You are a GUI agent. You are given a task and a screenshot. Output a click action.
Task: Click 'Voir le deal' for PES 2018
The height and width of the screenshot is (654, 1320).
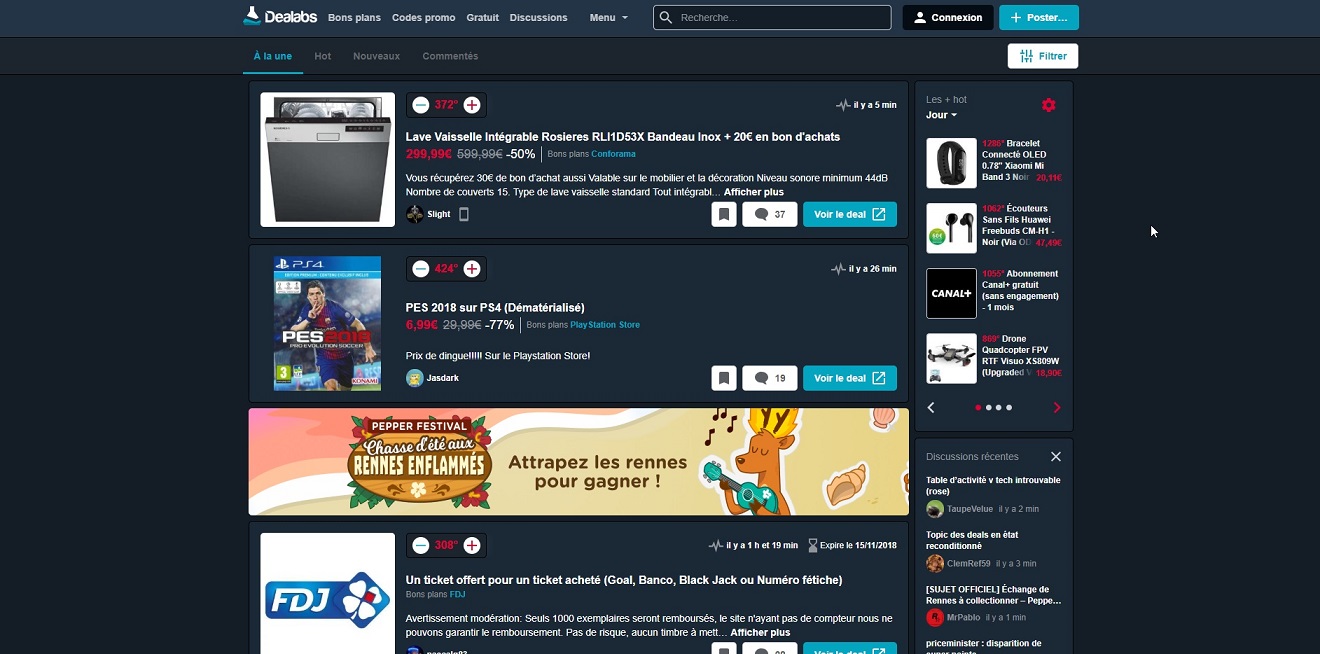pos(850,378)
